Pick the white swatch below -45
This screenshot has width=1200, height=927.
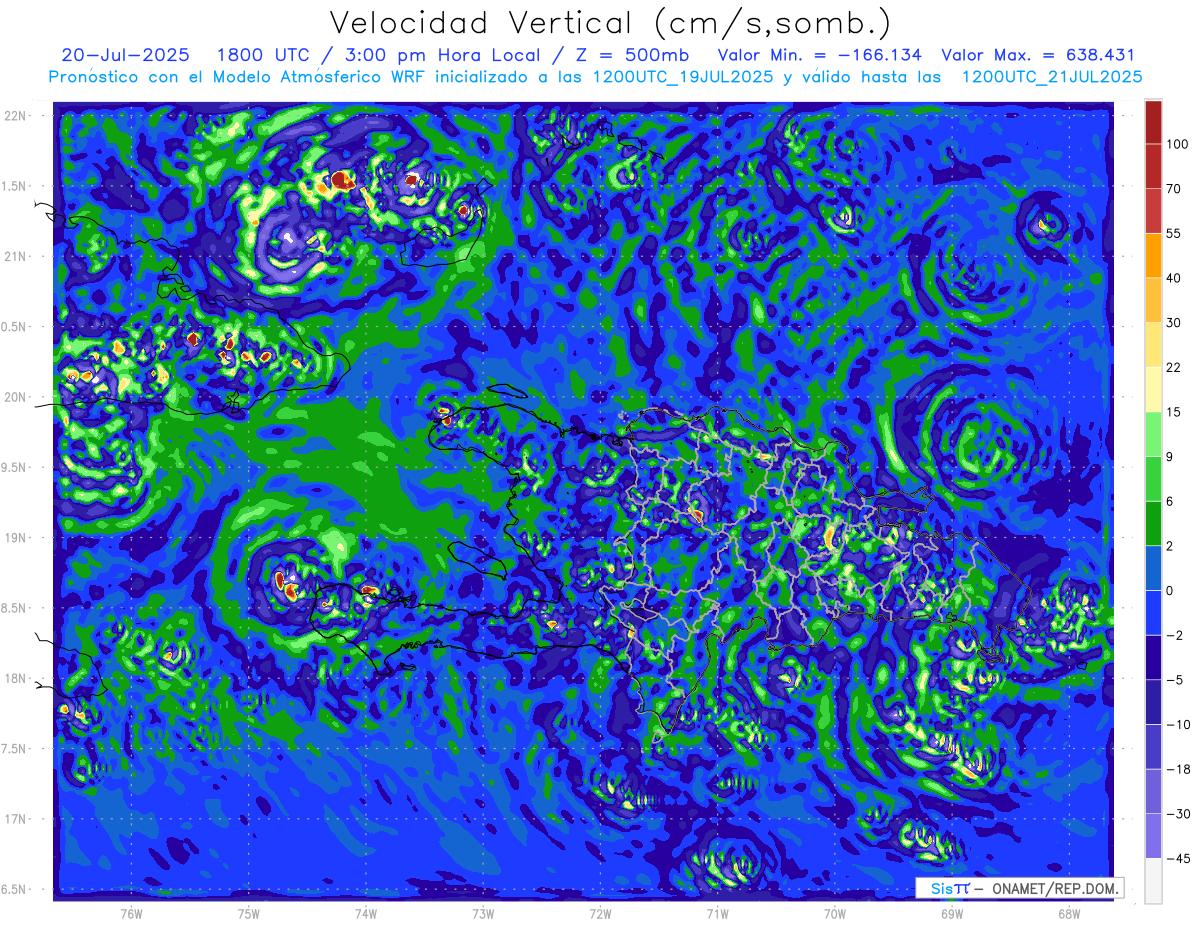pyautogui.click(x=1153, y=881)
